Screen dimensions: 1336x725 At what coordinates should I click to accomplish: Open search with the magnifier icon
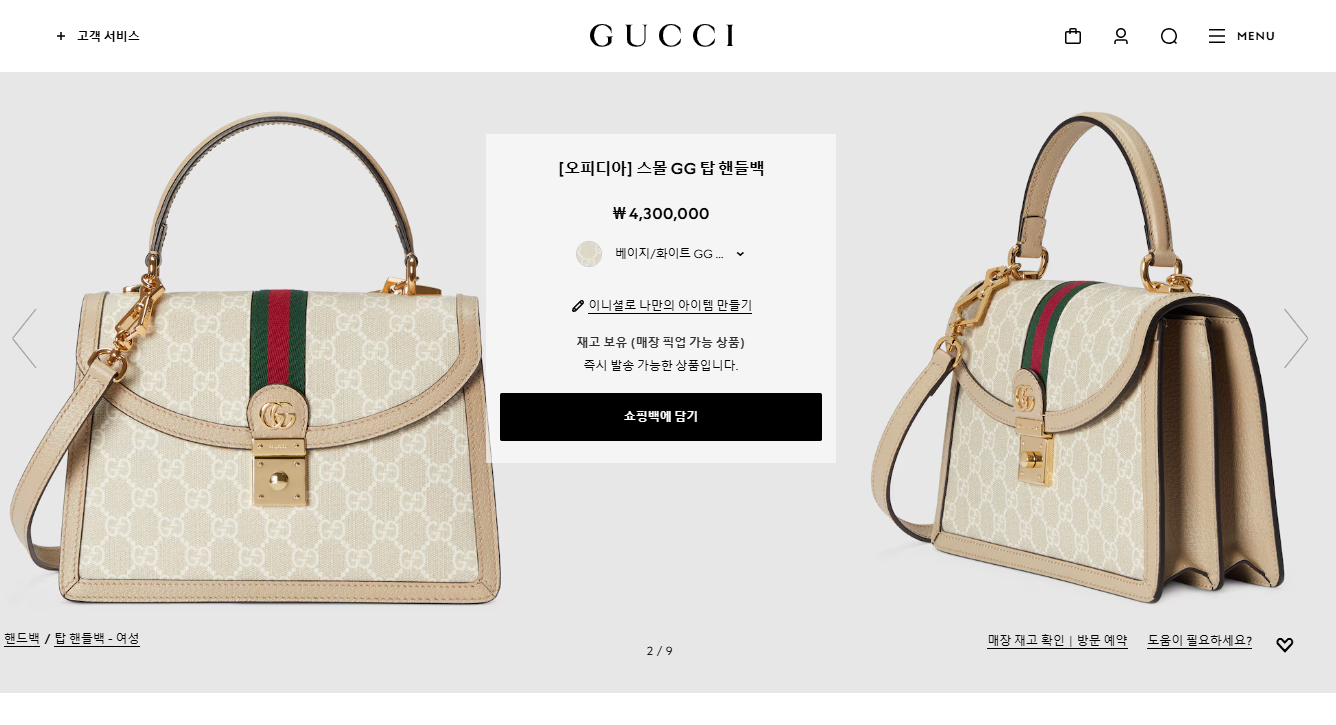pos(1169,36)
